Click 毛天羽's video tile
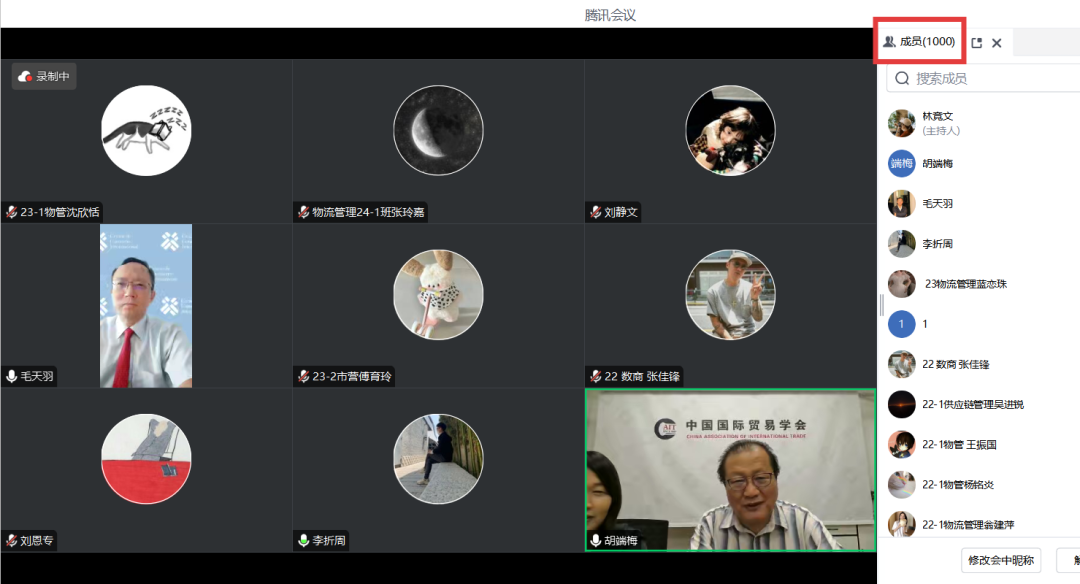Viewport: 1080px width, 584px height. click(146, 305)
